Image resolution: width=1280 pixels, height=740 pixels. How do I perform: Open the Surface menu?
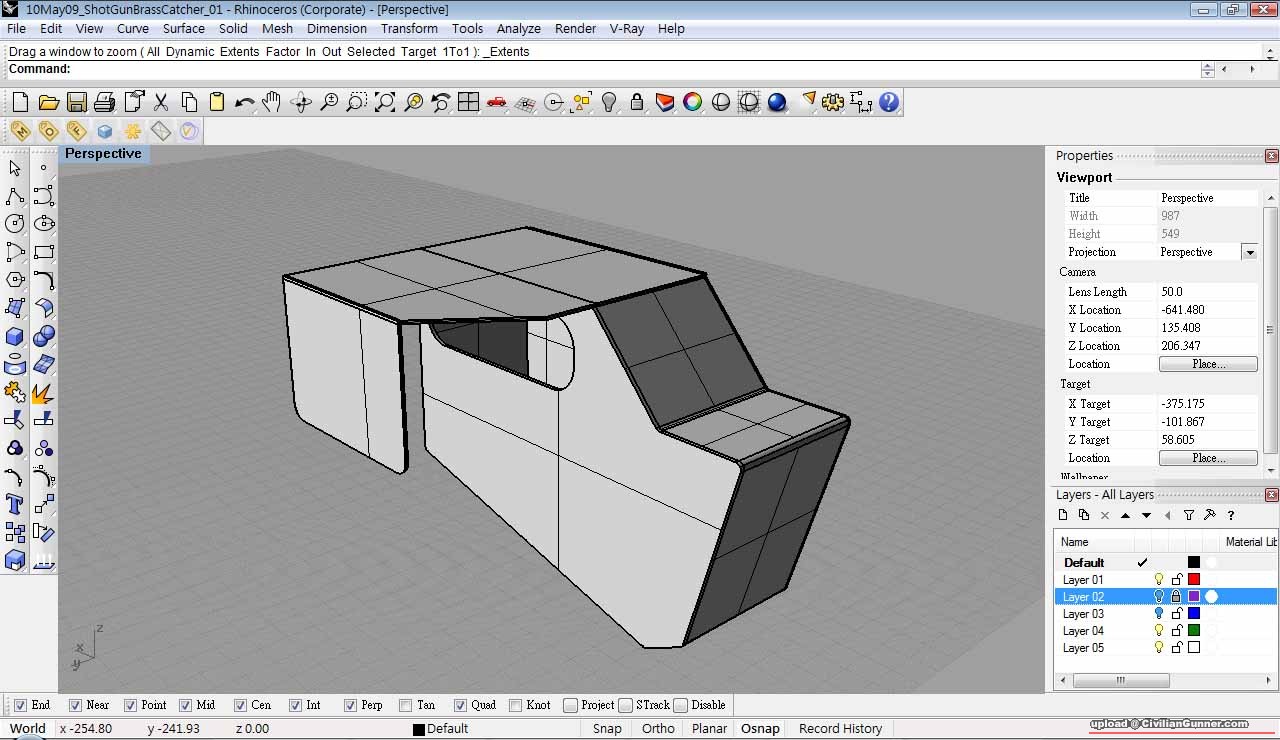(183, 28)
